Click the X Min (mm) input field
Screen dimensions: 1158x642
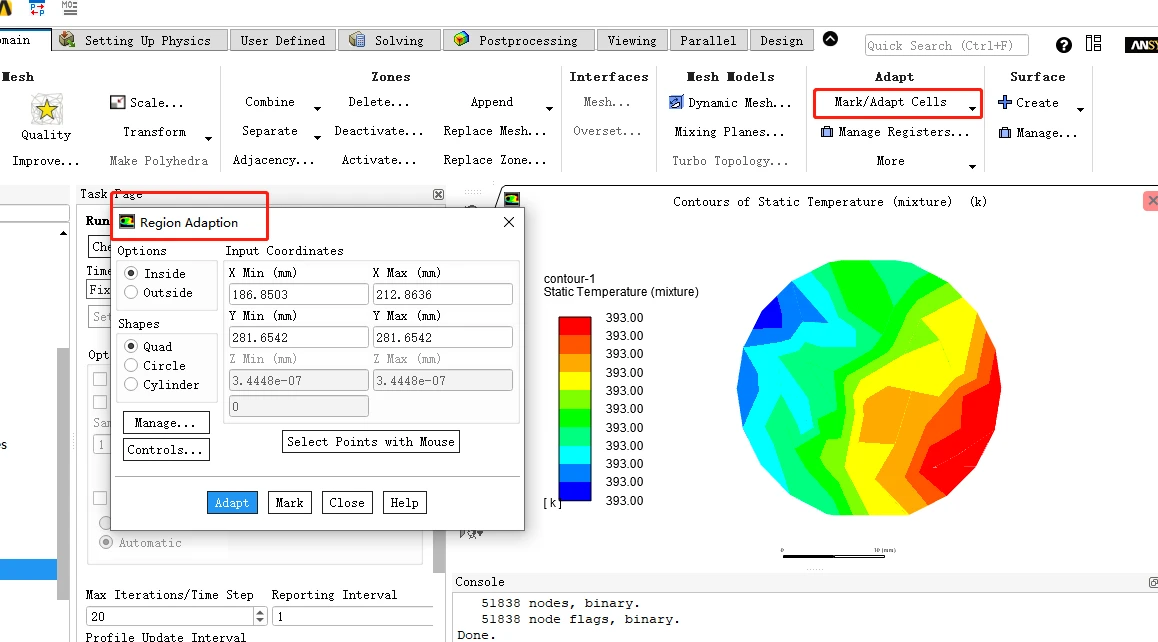[x=298, y=294]
